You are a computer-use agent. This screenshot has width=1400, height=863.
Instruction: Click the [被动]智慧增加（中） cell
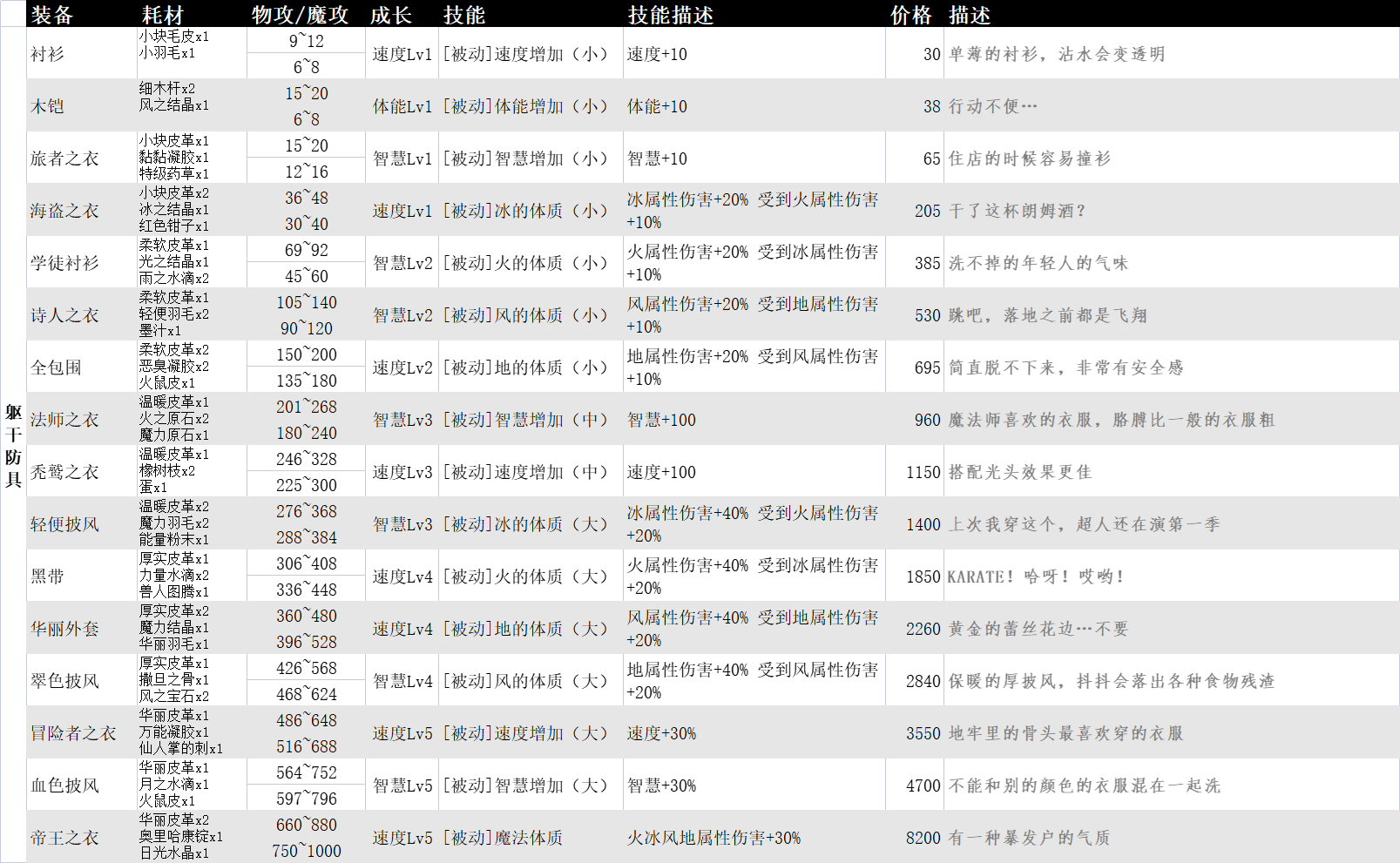[x=531, y=419]
